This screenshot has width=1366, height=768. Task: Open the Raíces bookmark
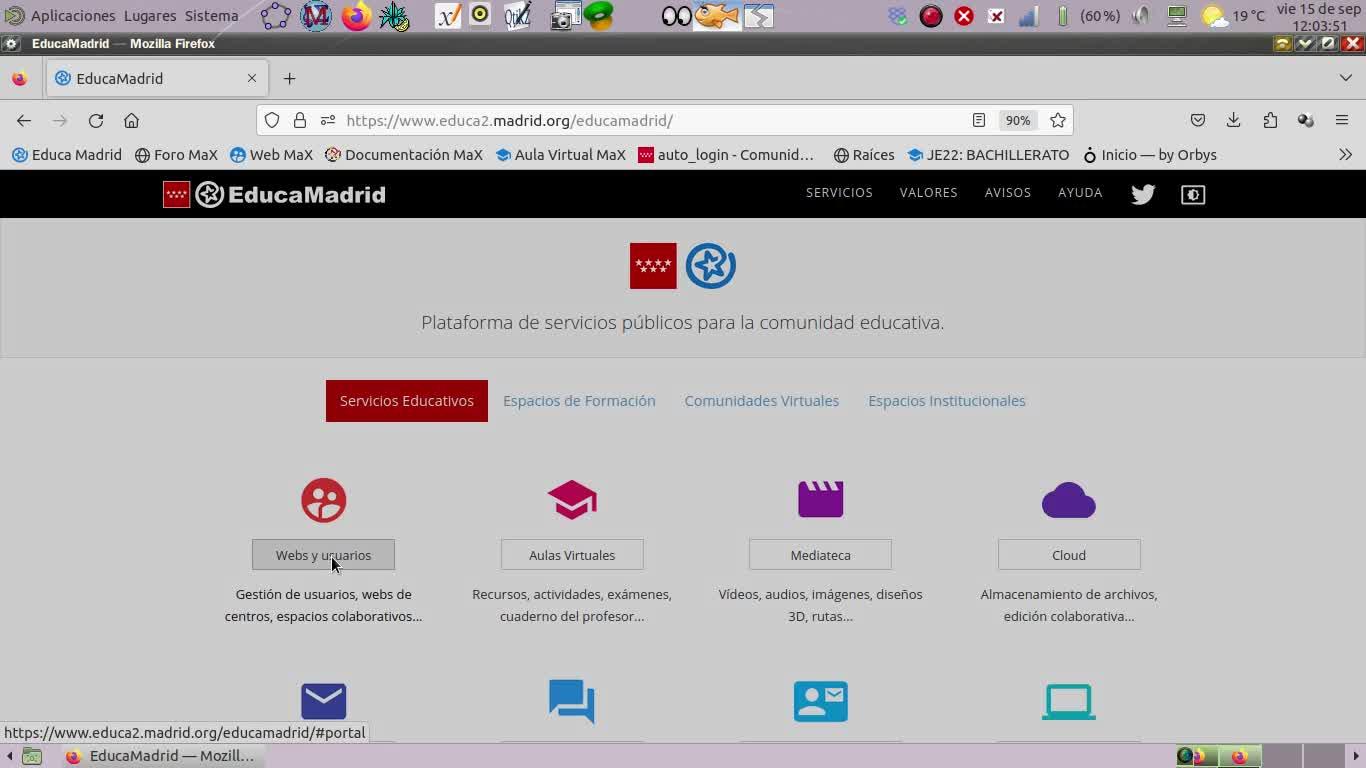pos(864,155)
